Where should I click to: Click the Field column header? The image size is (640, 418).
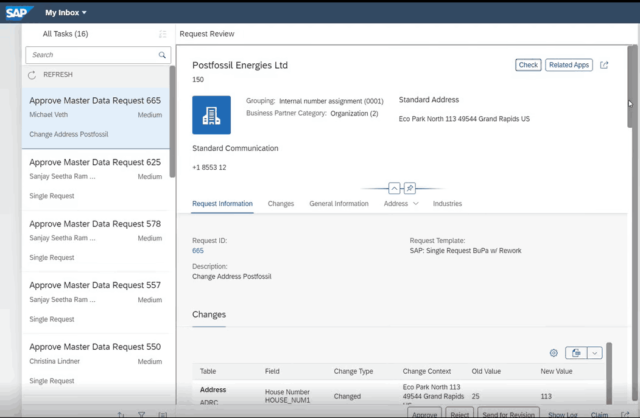pos(272,371)
